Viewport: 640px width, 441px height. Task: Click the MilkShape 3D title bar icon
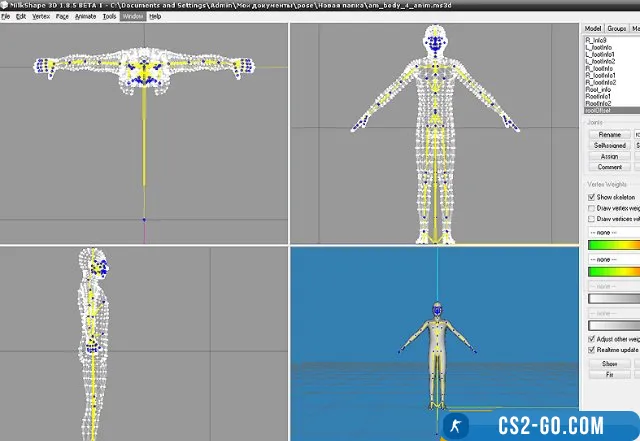(5, 5)
